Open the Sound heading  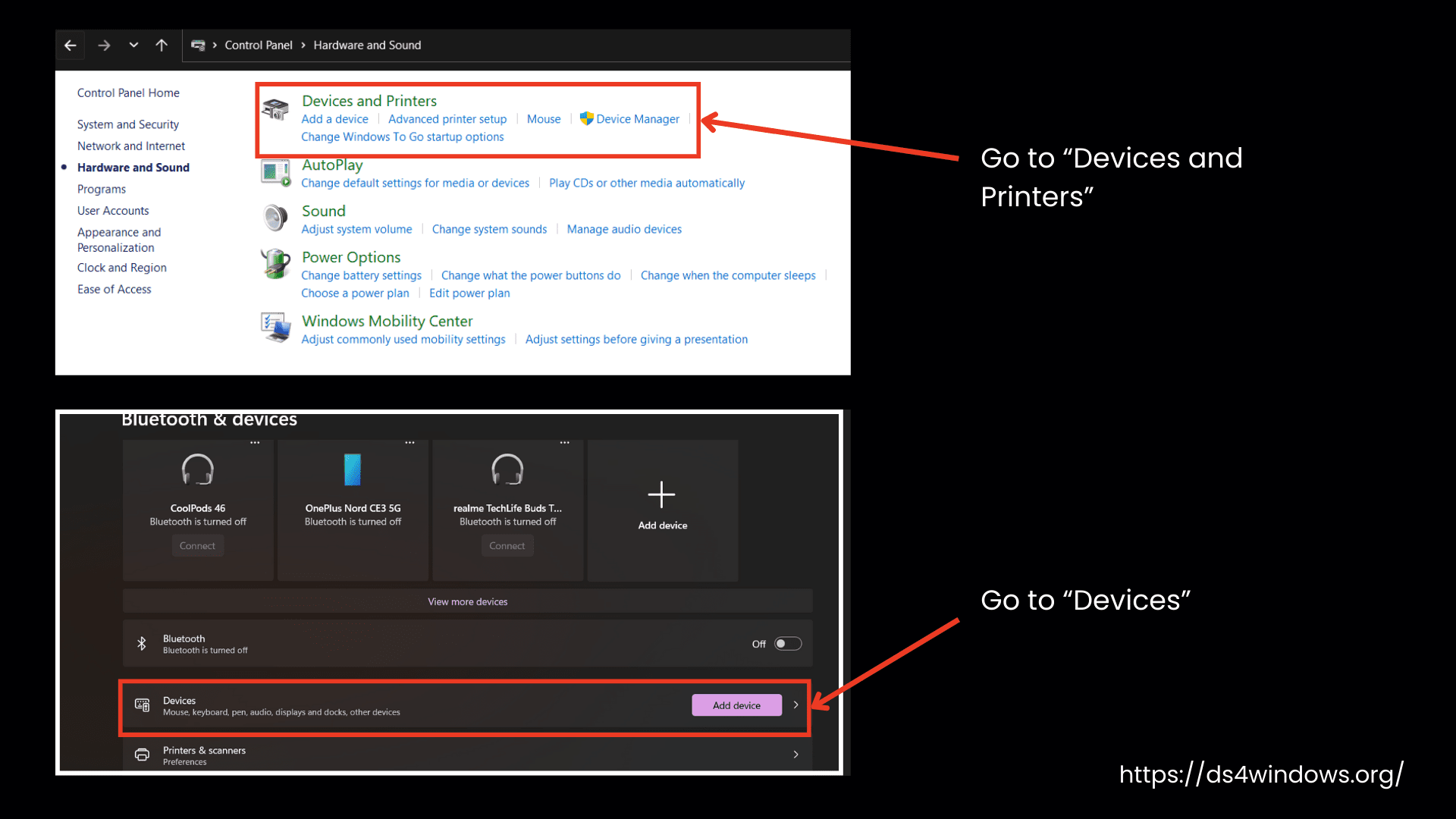pyautogui.click(x=323, y=212)
